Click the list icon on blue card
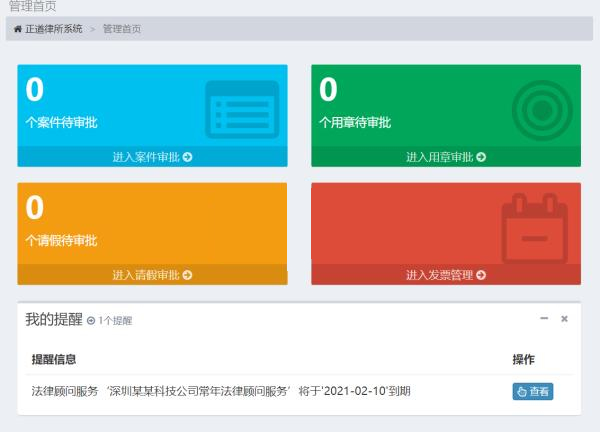The height and width of the screenshot is (432, 600). coord(241,108)
